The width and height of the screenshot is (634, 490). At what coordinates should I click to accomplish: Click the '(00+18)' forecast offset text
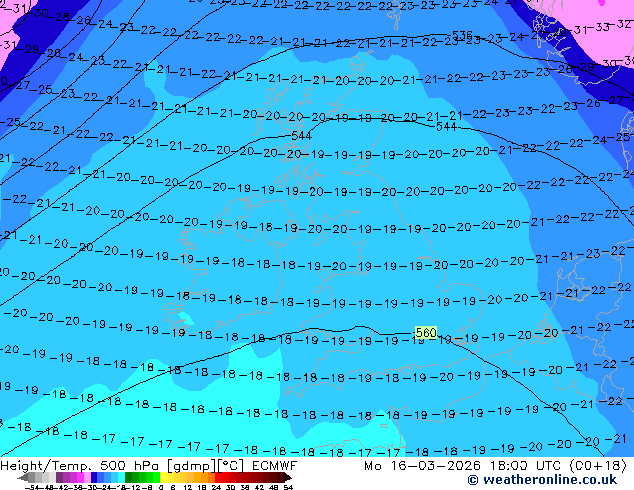click(x=598, y=466)
